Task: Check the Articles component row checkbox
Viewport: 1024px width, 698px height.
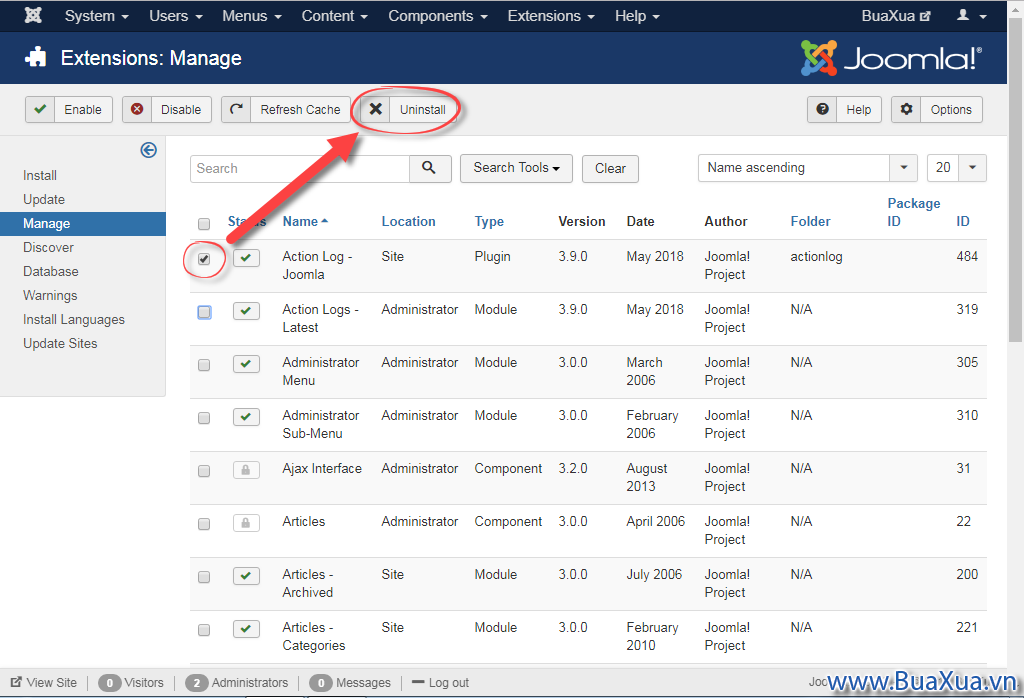Action: [204, 524]
